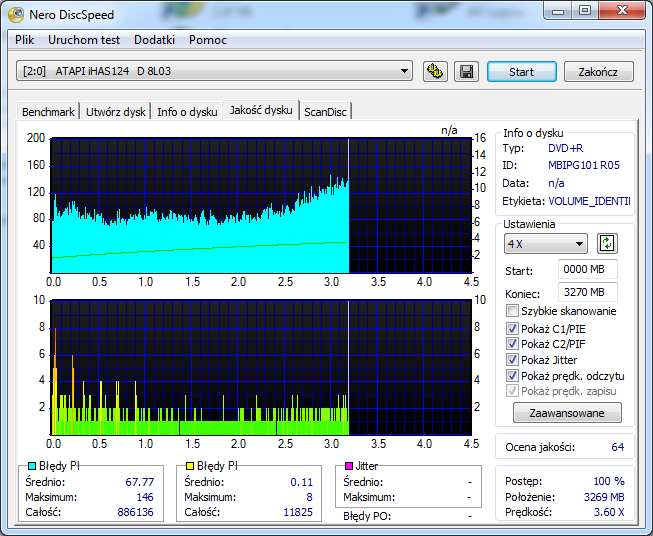653x536 pixels.
Task: Click the disc type DVD+R value
Action: pos(566,148)
